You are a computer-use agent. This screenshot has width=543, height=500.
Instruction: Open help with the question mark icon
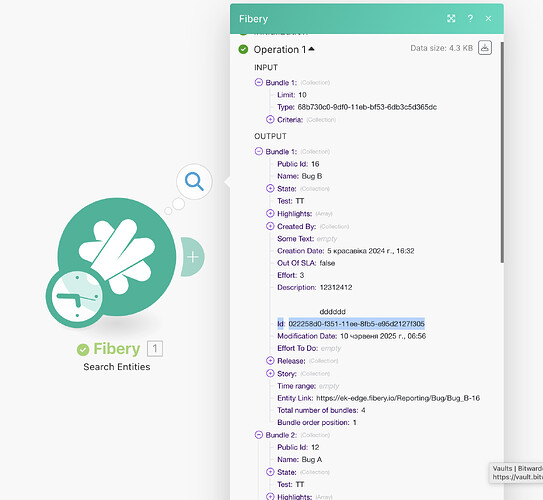pyautogui.click(x=470, y=18)
